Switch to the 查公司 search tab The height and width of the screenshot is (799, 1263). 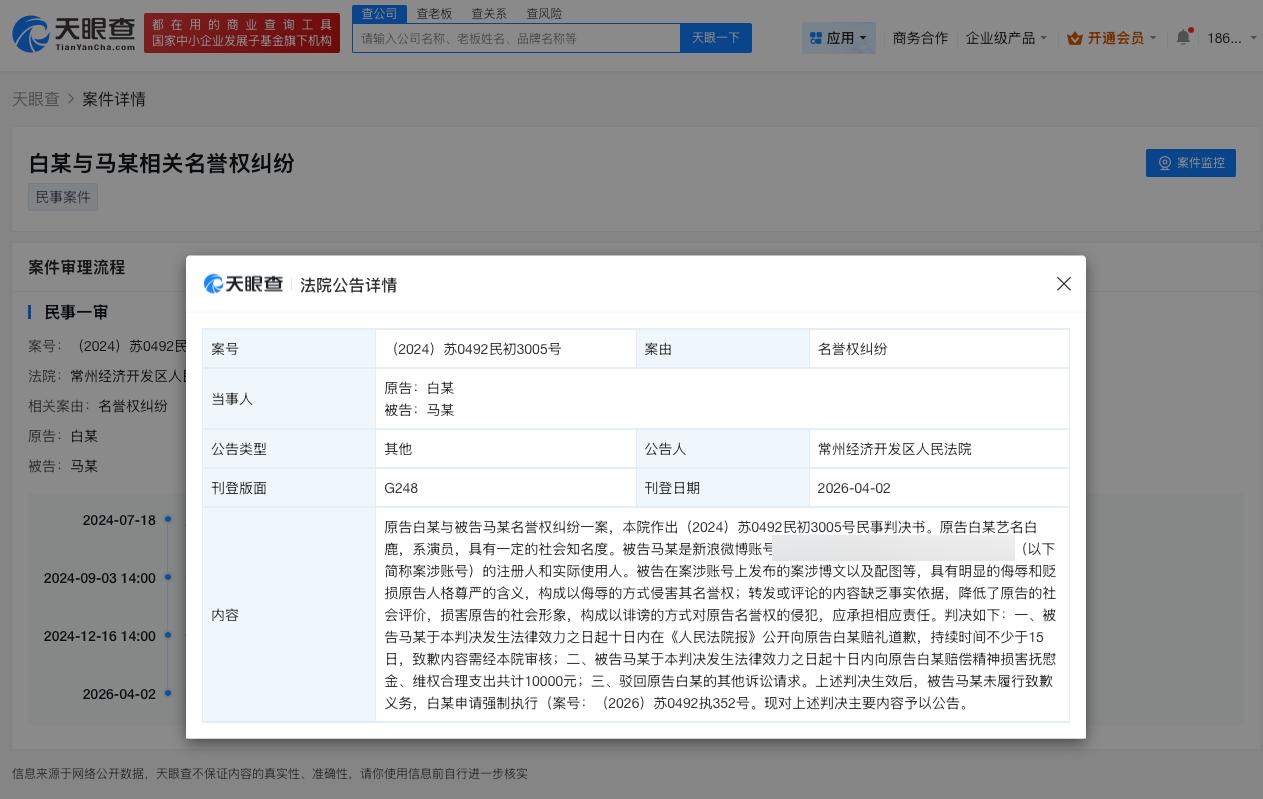pos(379,13)
